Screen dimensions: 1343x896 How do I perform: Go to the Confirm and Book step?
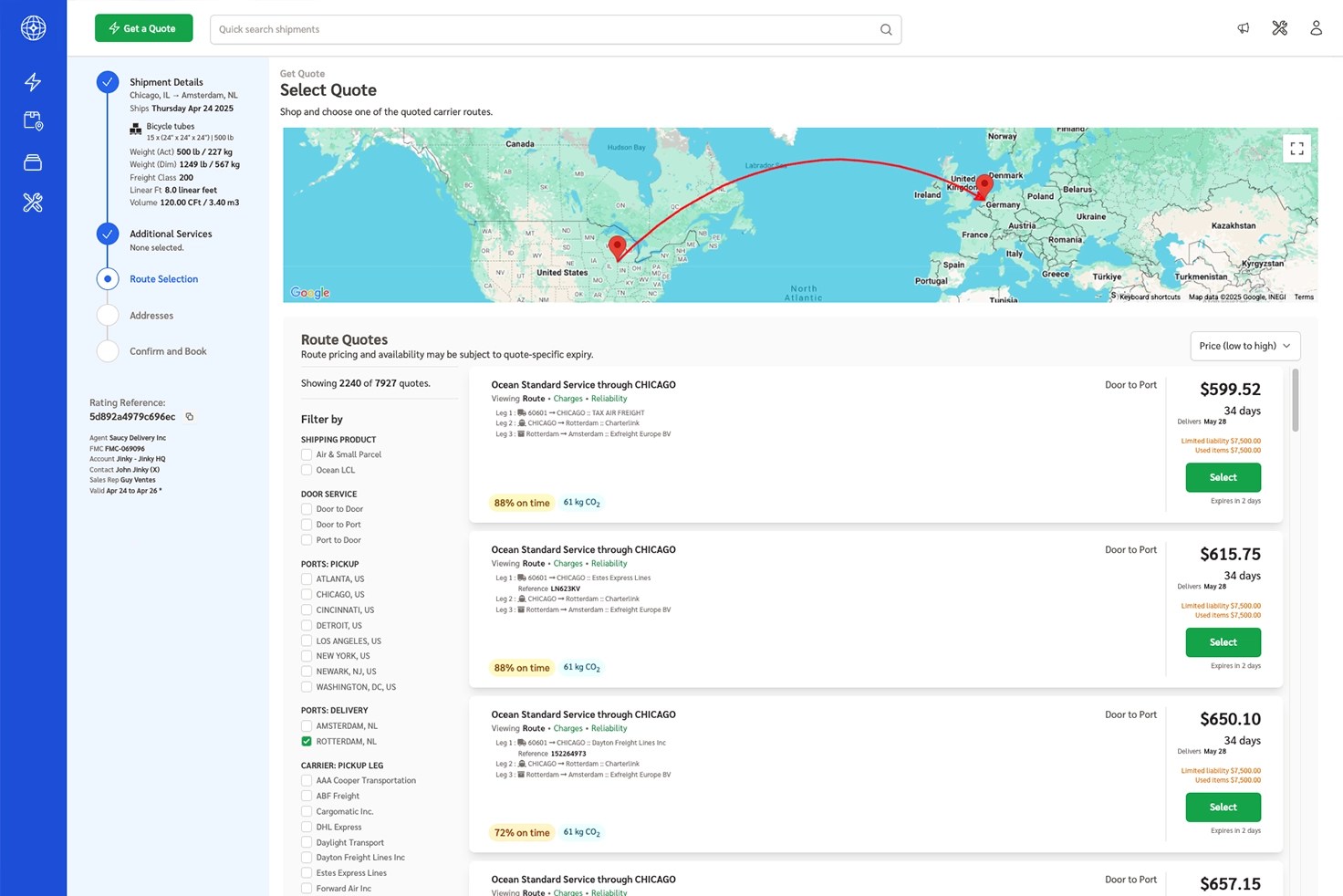(x=168, y=351)
